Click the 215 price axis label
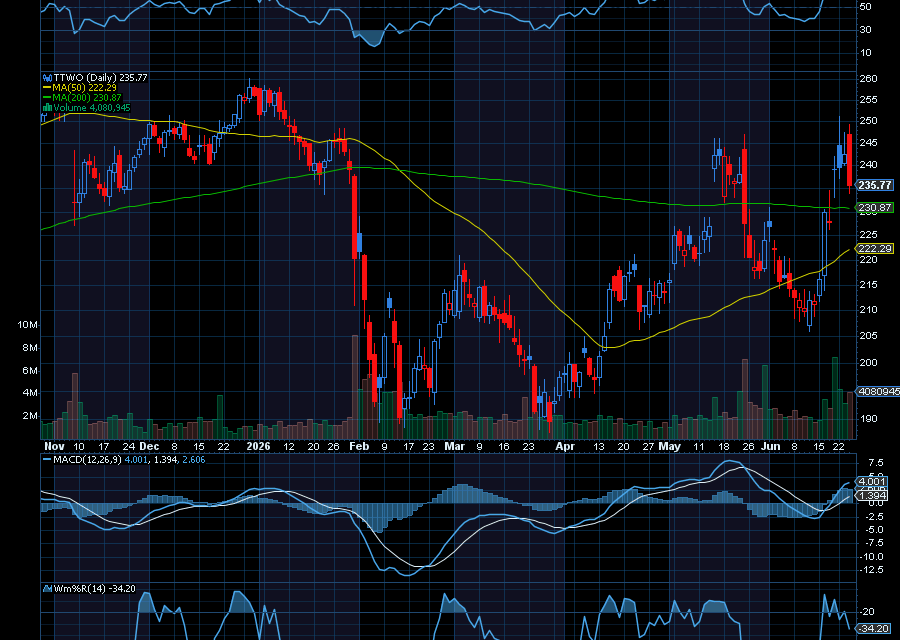900x640 pixels. (x=869, y=285)
